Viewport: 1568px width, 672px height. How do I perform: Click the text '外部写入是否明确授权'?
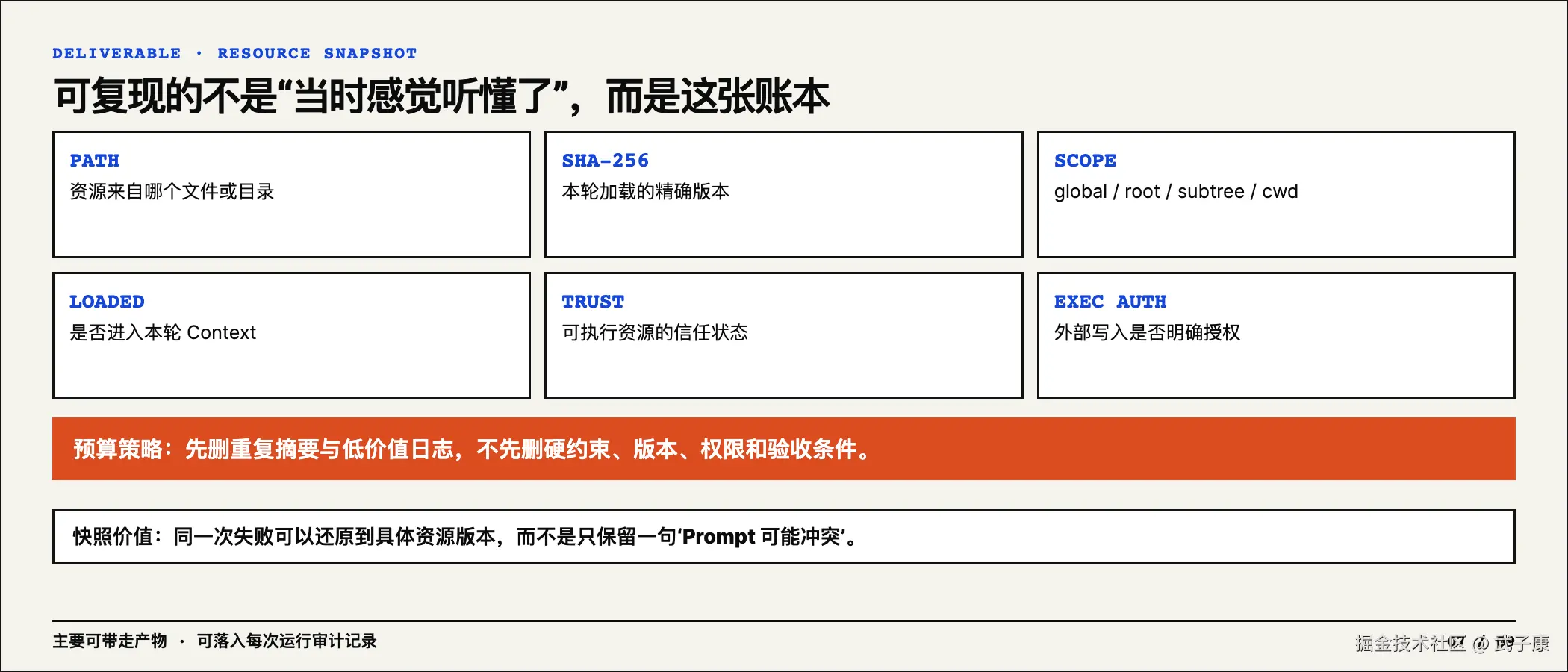pos(1147,332)
